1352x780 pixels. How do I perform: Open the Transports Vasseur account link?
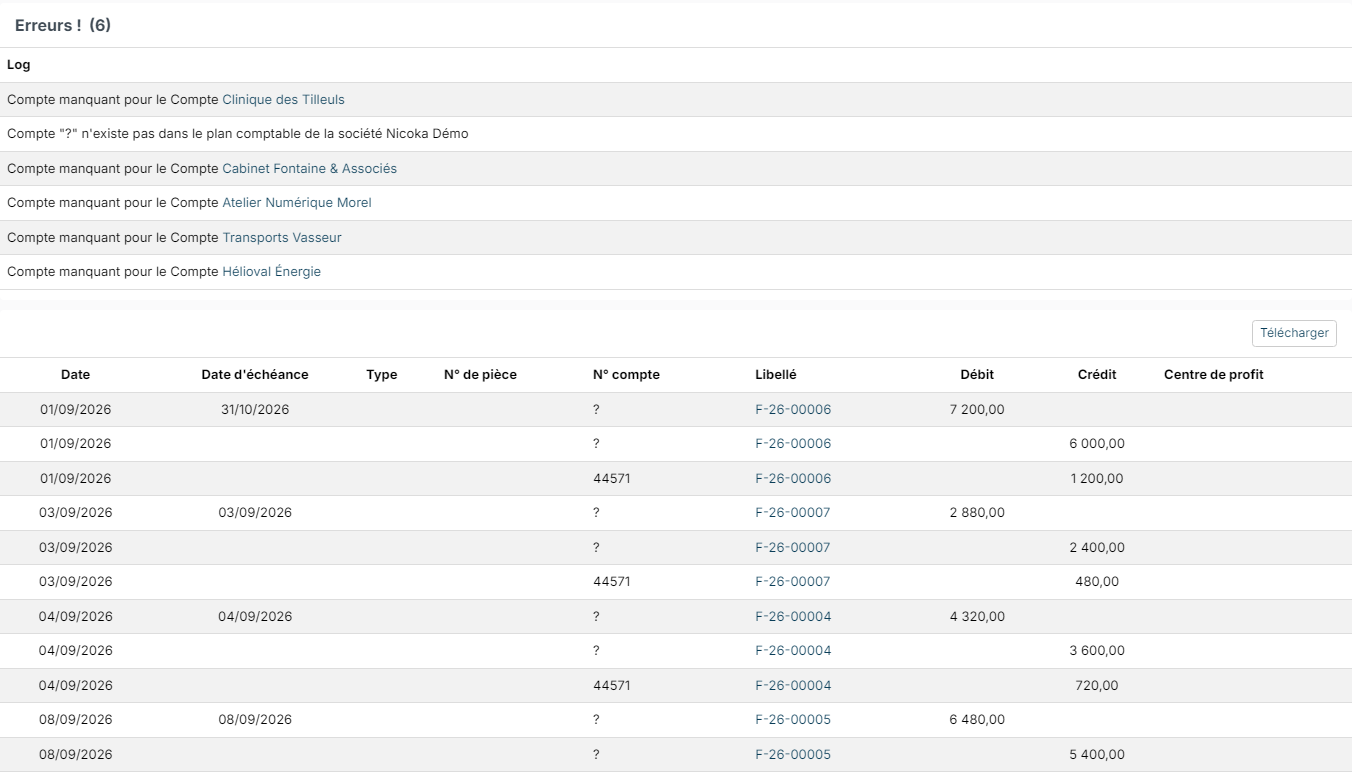point(281,237)
